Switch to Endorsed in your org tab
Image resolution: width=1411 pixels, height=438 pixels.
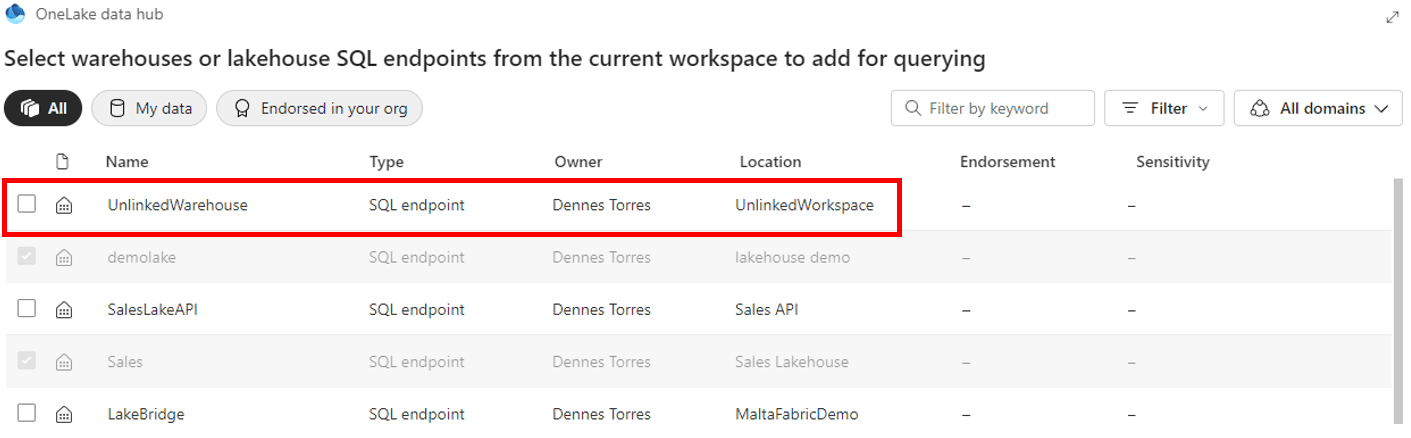pyautogui.click(x=320, y=108)
